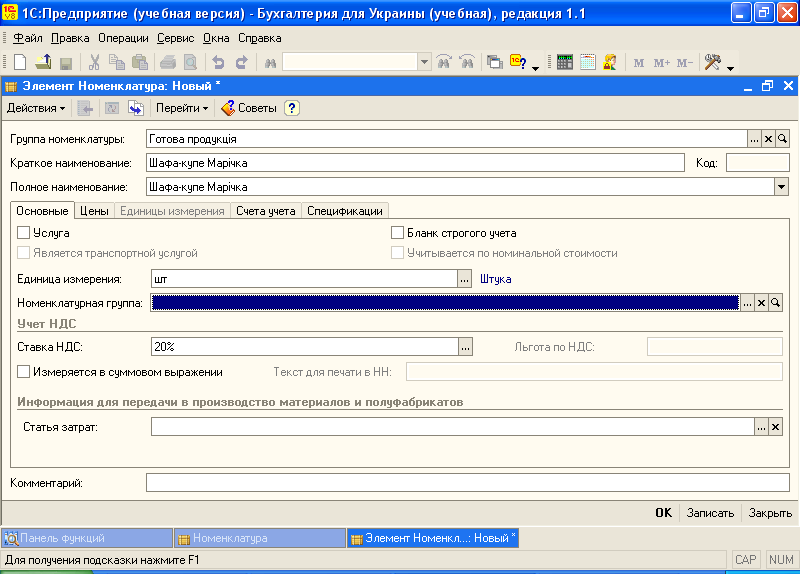
Task: Open the Calculator toolbar icon
Action: [565, 62]
